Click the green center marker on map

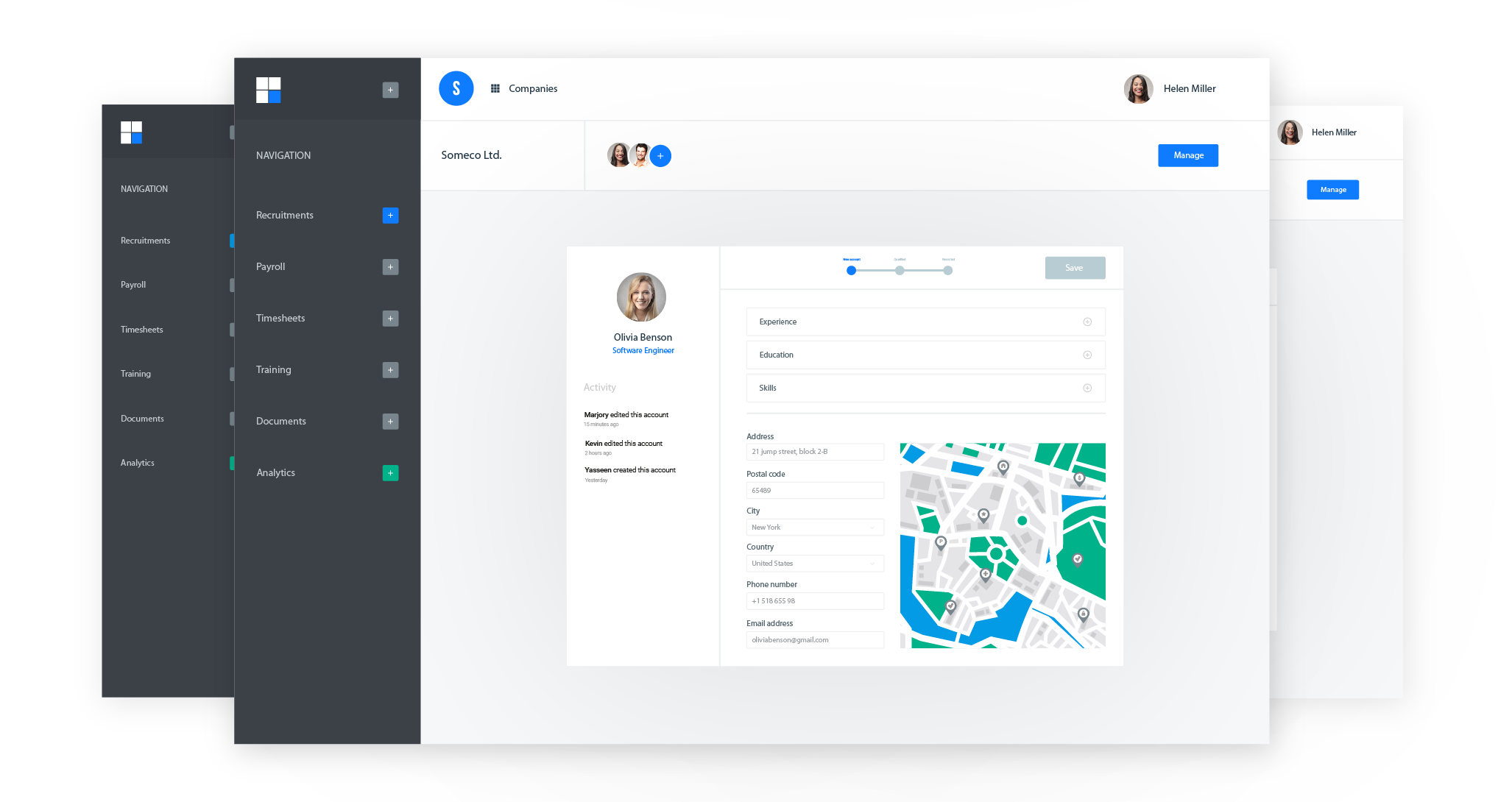click(x=996, y=553)
